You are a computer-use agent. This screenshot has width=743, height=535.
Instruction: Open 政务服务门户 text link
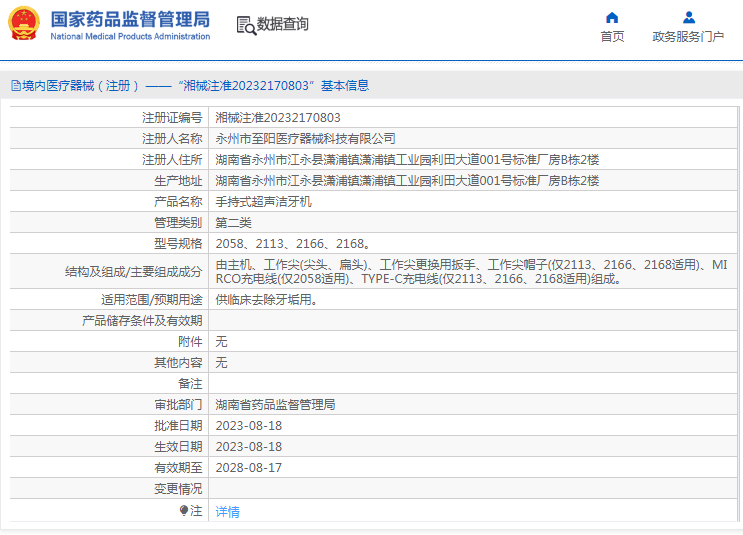pyautogui.click(x=688, y=36)
